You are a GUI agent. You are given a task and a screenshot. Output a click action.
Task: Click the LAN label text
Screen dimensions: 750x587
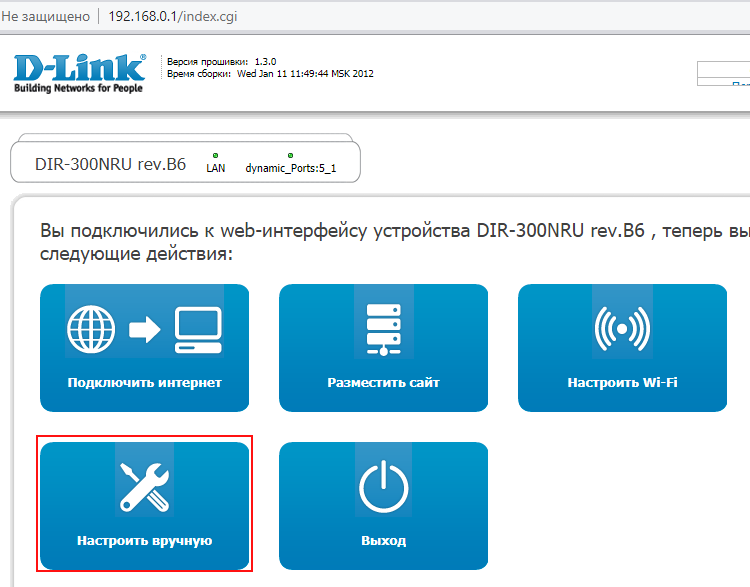216,168
